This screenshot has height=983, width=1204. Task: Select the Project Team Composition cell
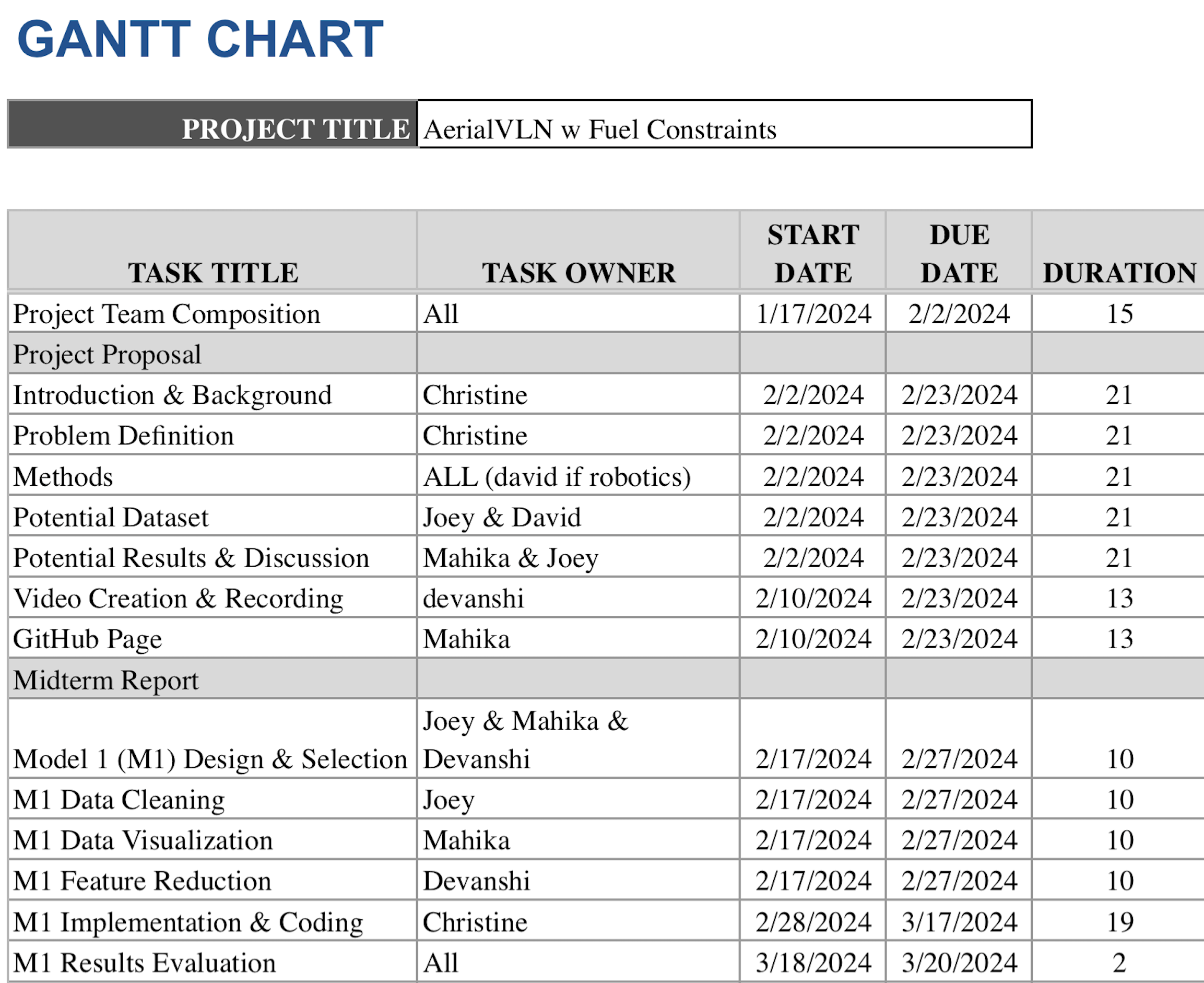tap(213, 313)
